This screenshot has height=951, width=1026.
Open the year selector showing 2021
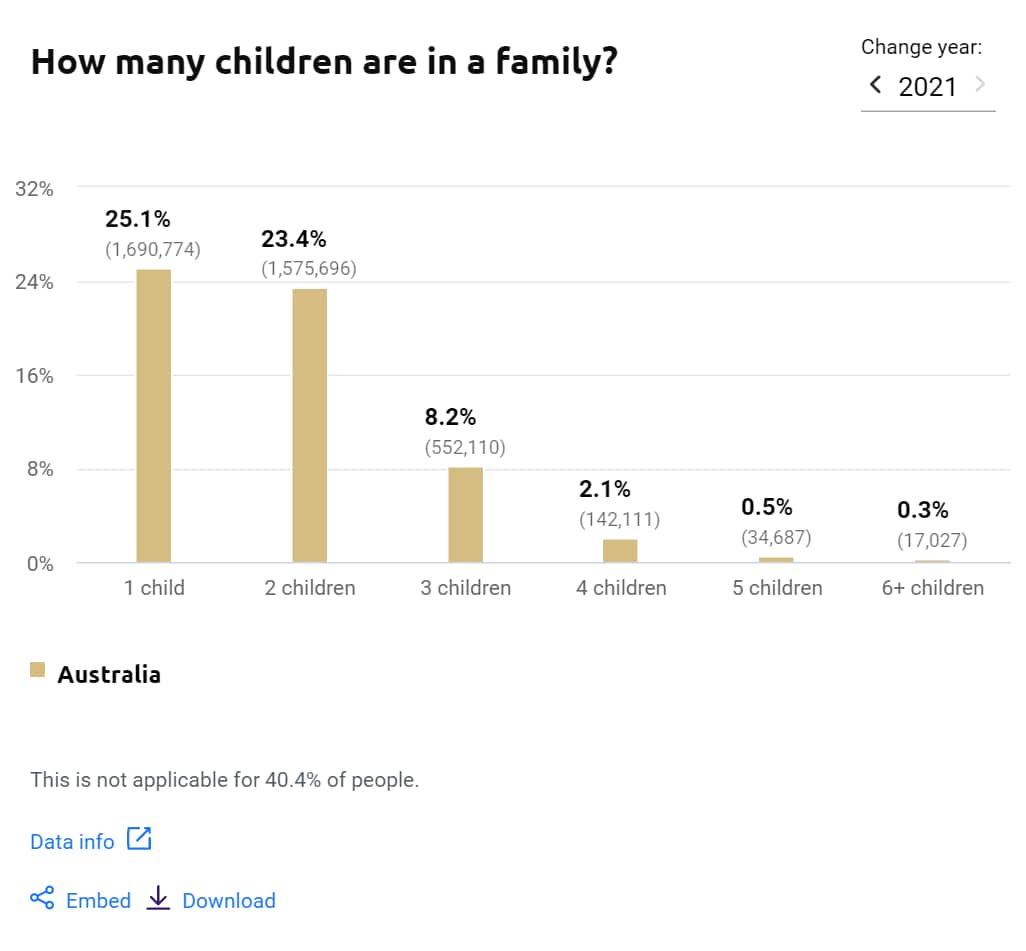[928, 85]
